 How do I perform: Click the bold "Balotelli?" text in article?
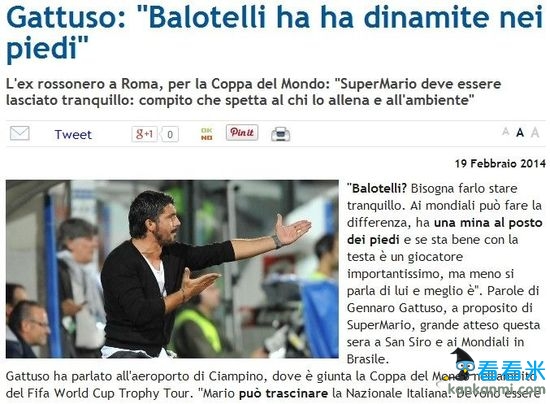pos(376,188)
